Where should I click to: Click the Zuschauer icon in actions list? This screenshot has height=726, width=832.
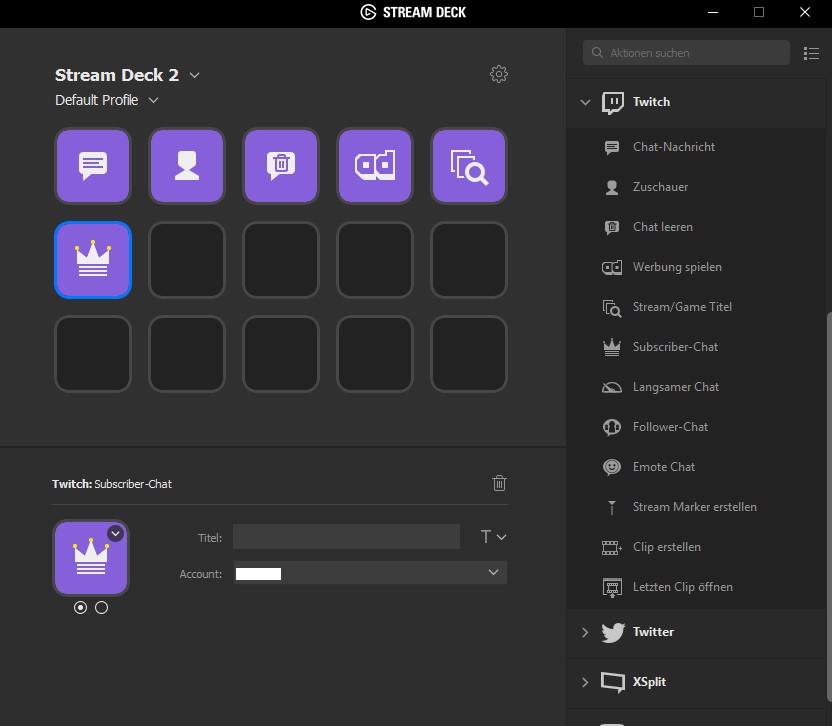coord(612,187)
